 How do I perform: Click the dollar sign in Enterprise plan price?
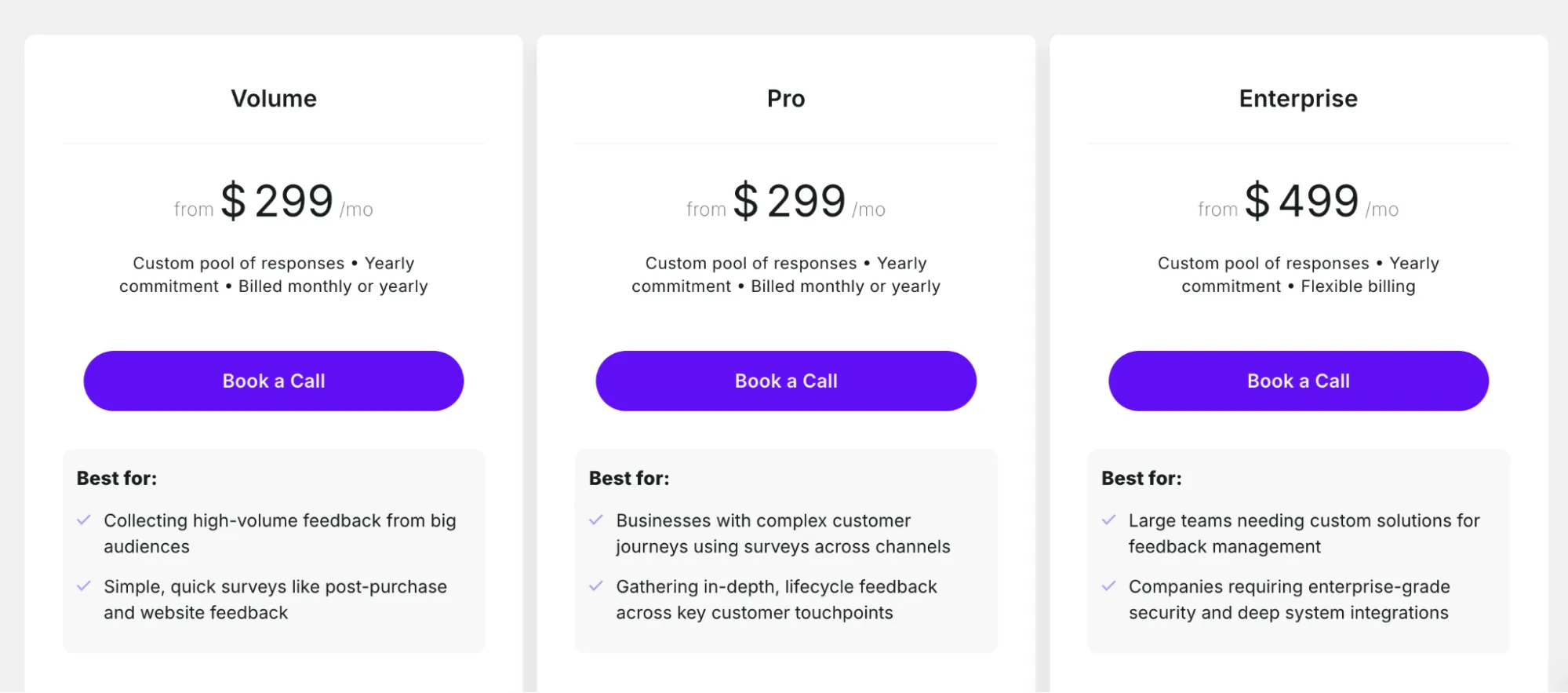pos(1257,200)
